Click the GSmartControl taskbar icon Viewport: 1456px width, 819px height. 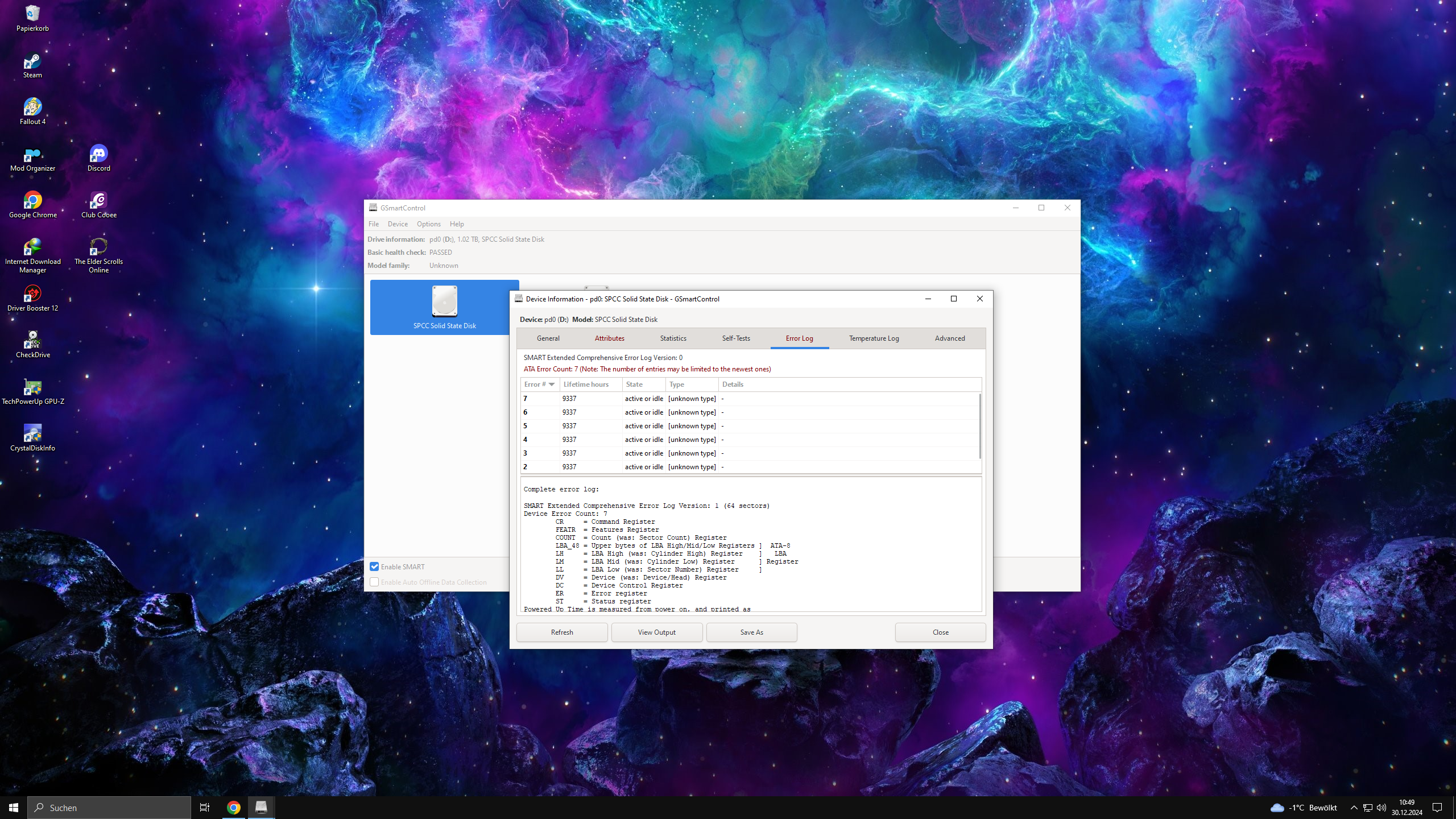[x=261, y=807]
